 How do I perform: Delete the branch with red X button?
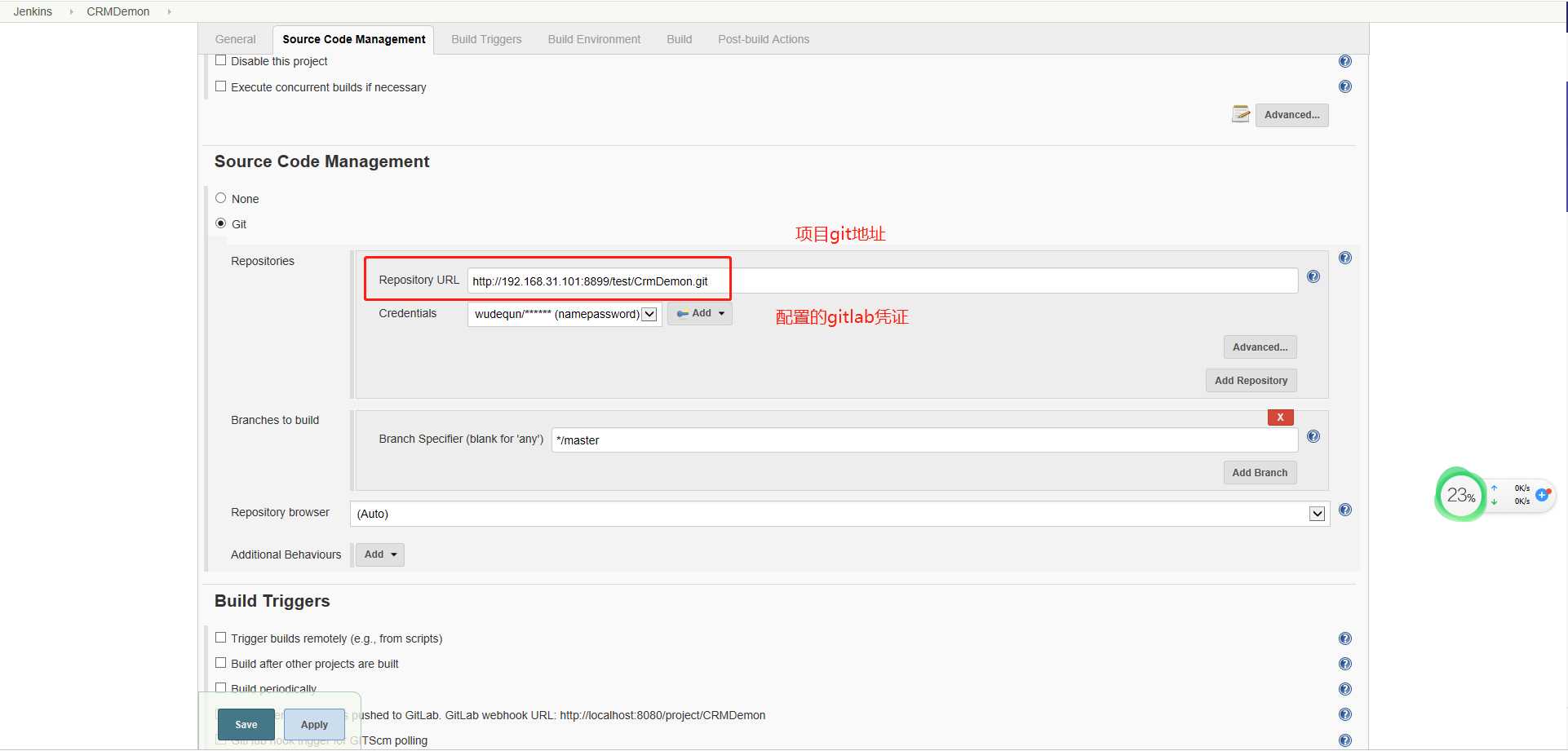pos(1280,417)
